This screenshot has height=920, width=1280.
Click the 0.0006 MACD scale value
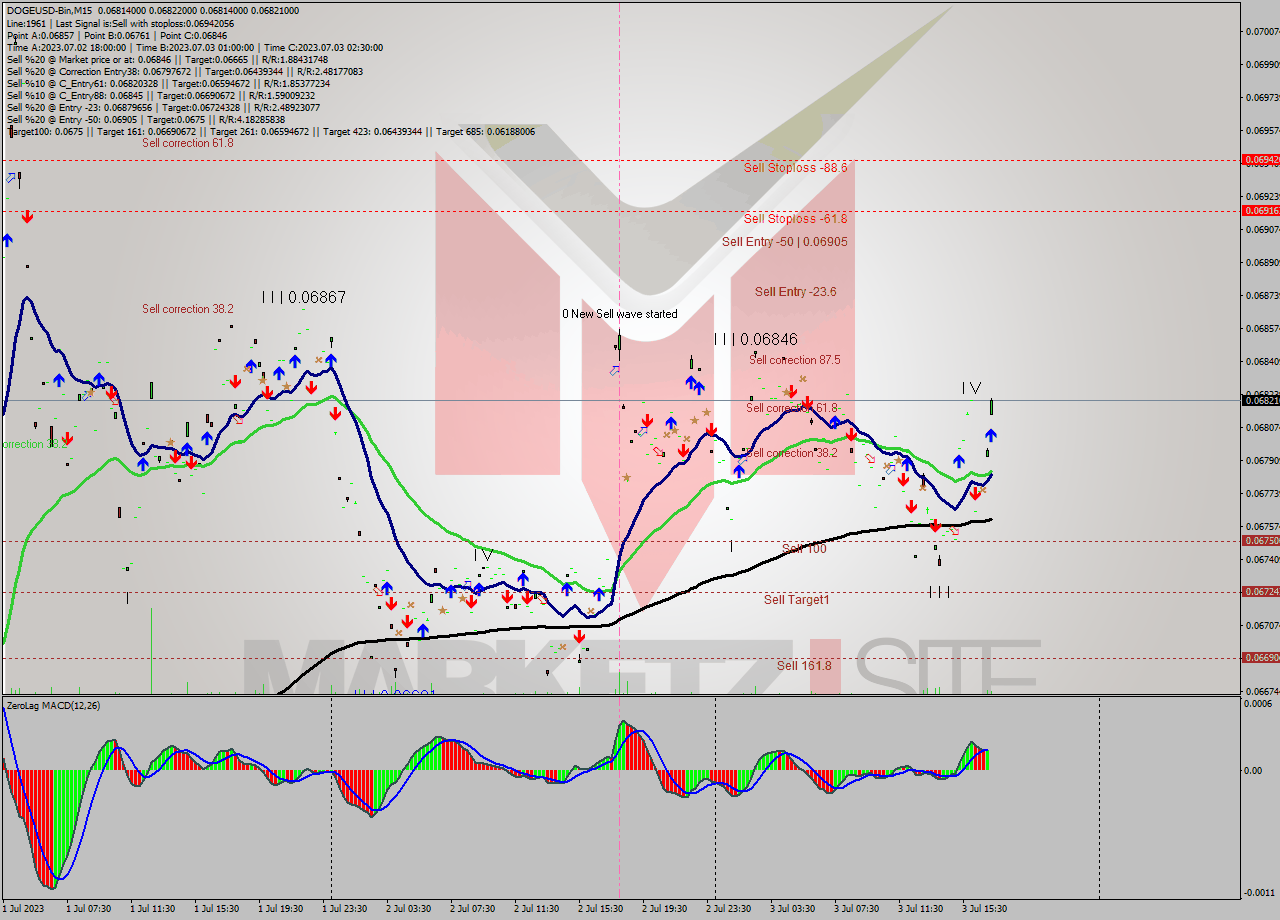coord(1259,703)
